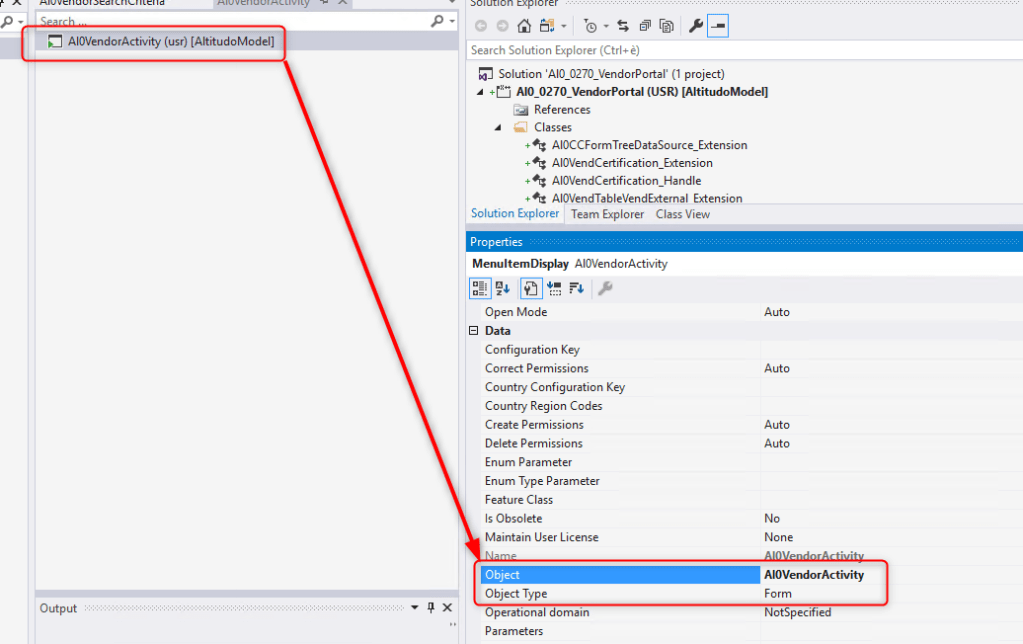
Task: Switch to the Class View tab
Action: [x=682, y=214]
